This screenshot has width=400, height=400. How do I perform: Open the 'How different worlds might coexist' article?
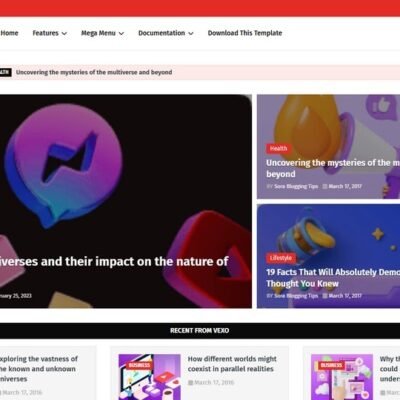[232, 364]
